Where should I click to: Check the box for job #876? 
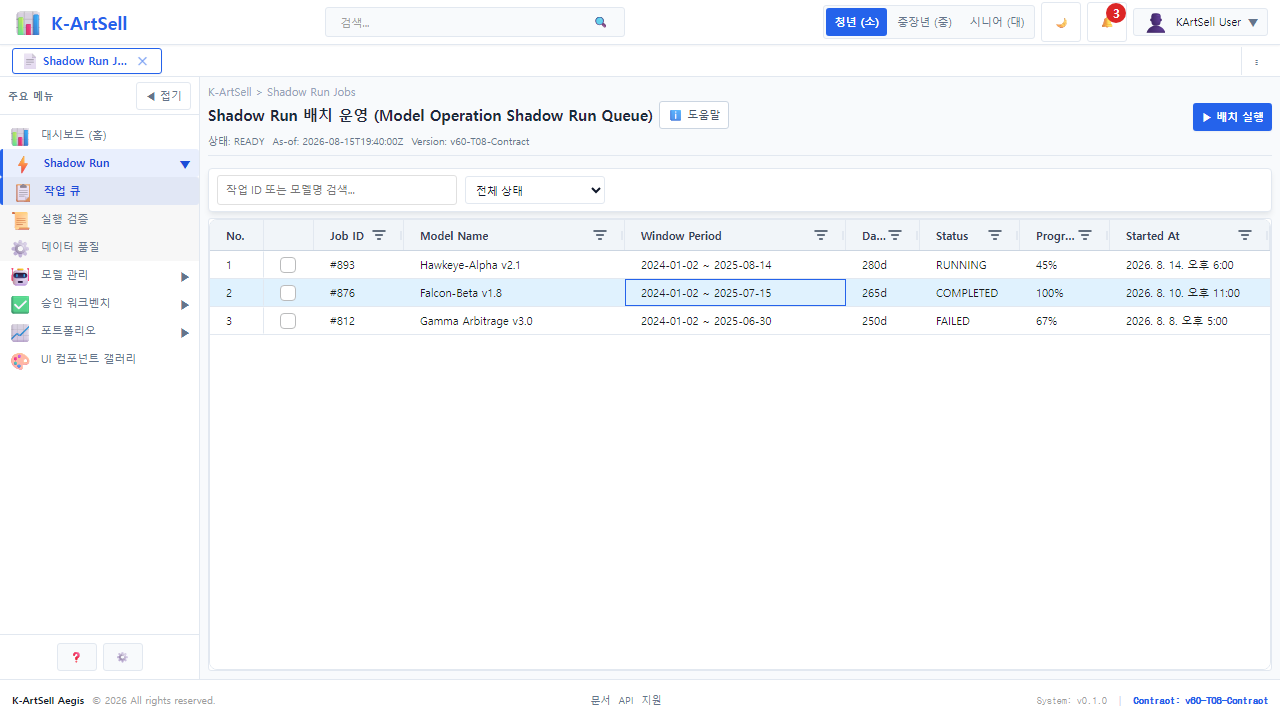pos(288,293)
